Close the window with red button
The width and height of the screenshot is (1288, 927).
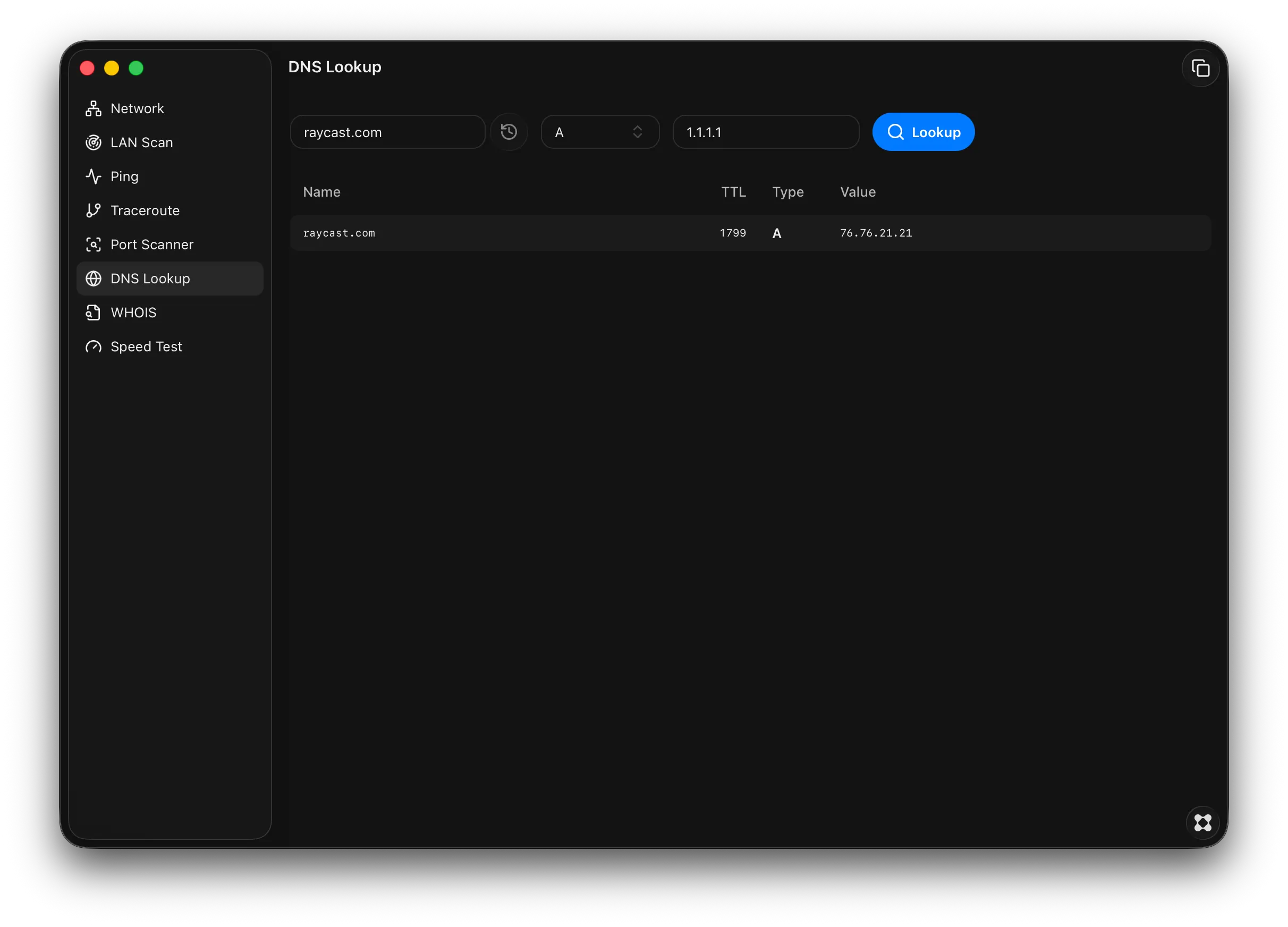[x=87, y=68]
